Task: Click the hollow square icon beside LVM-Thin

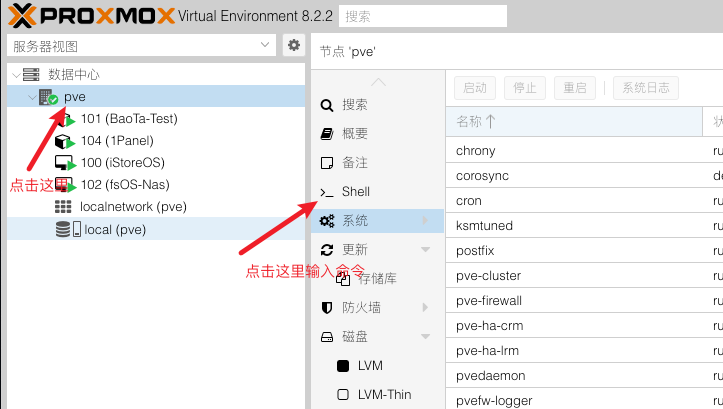Action: click(x=343, y=395)
